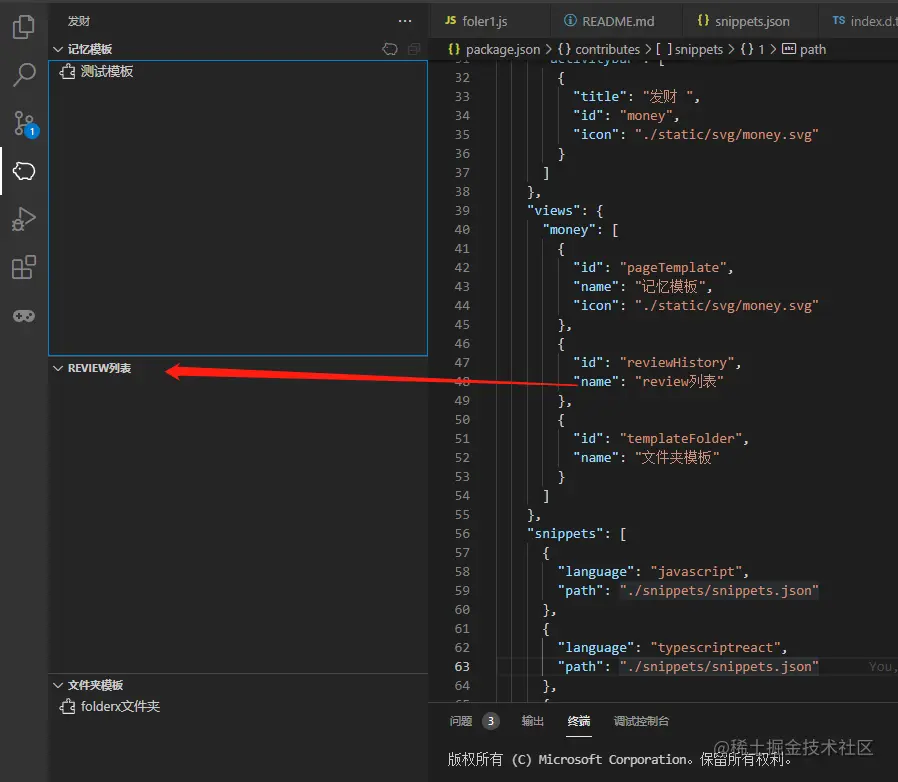Click the "views" key on line 39

coord(553,210)
